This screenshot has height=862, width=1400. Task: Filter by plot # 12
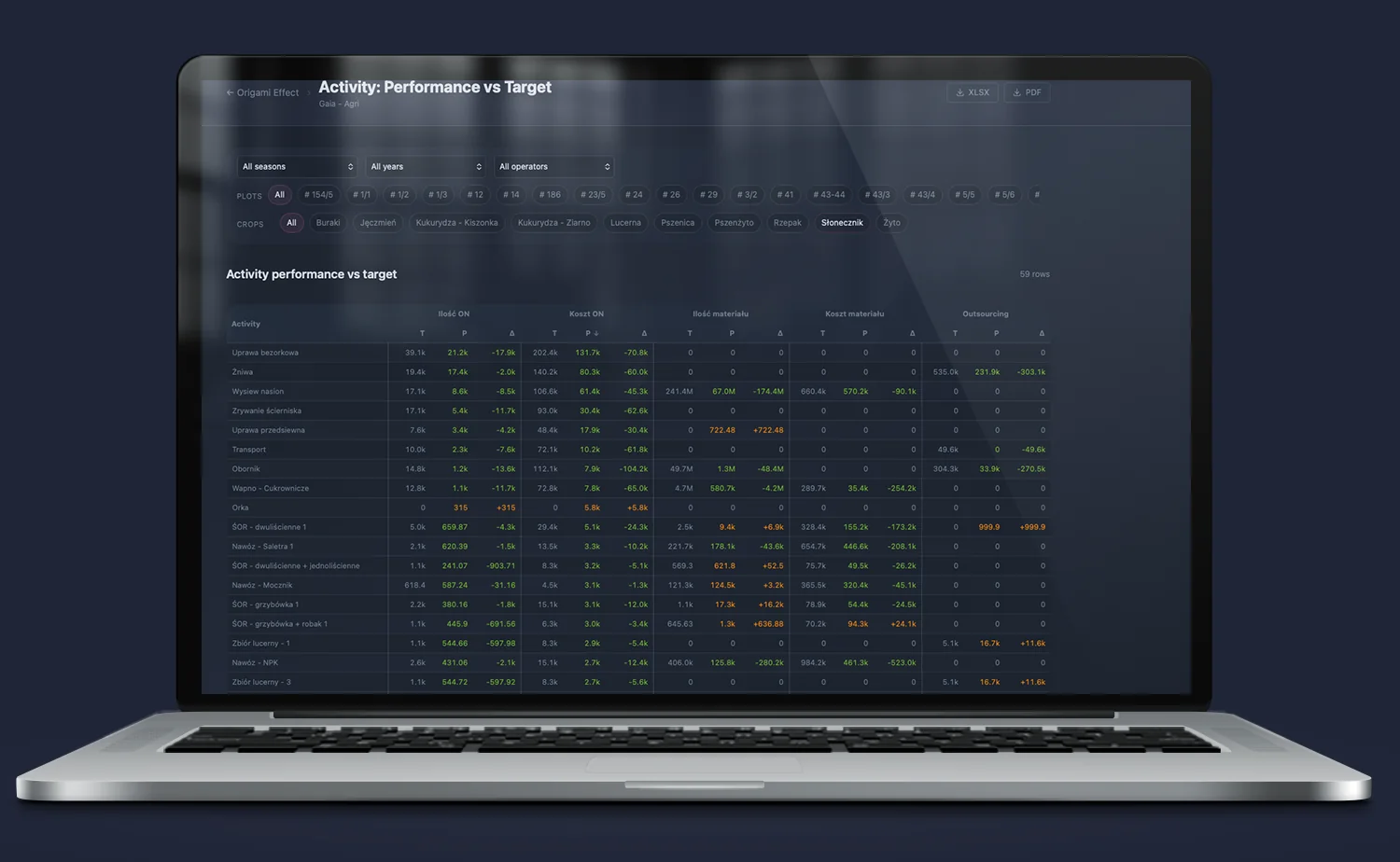pos(475,195)
